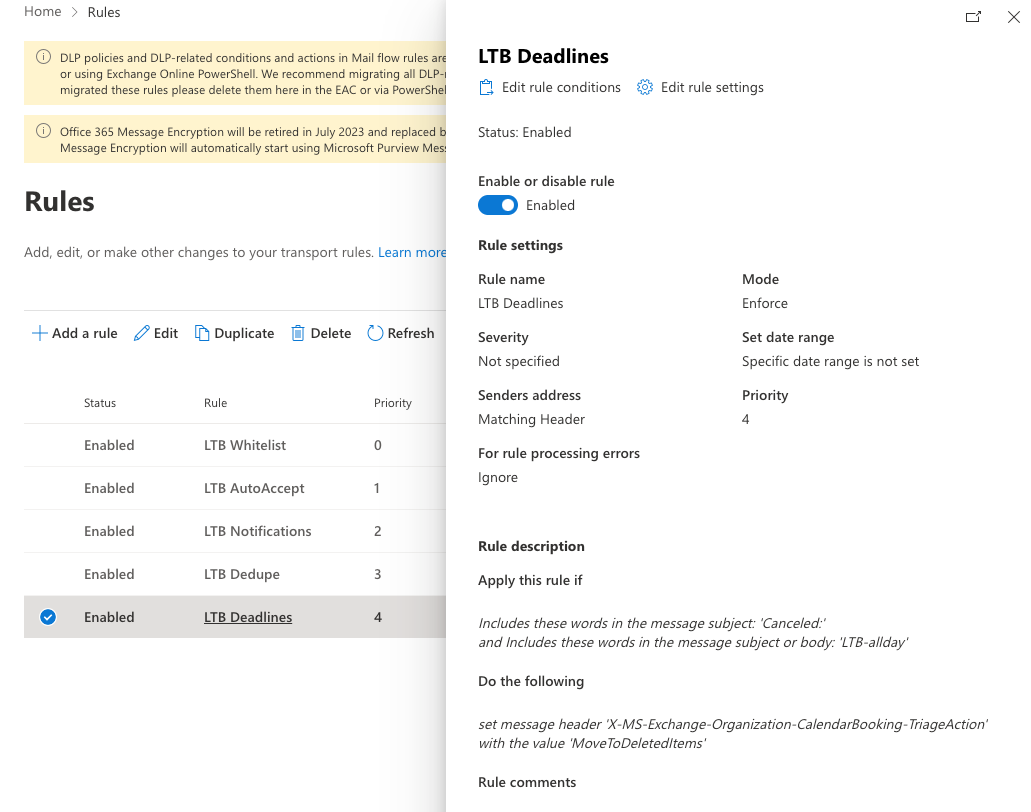This screenshot has height=812, width=1031.
Task: Click the Refresh circular arrow icon
Action: tap(375, 333)
